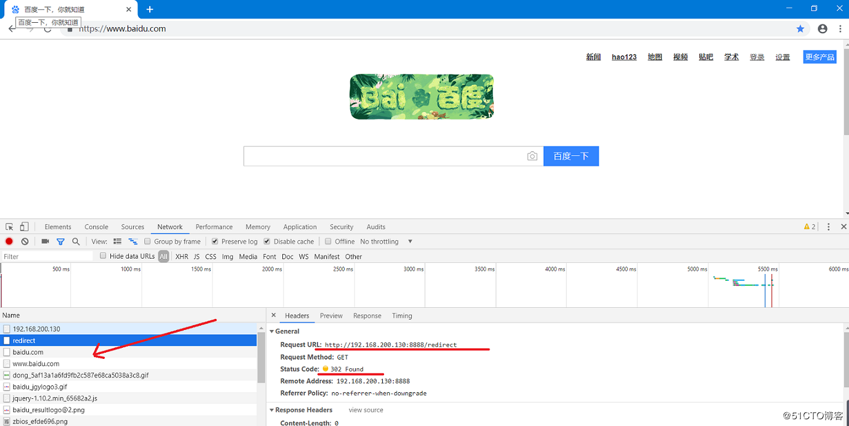Open a new browser tab
Screen dimensions: 849x426
[x=150, y=9]
